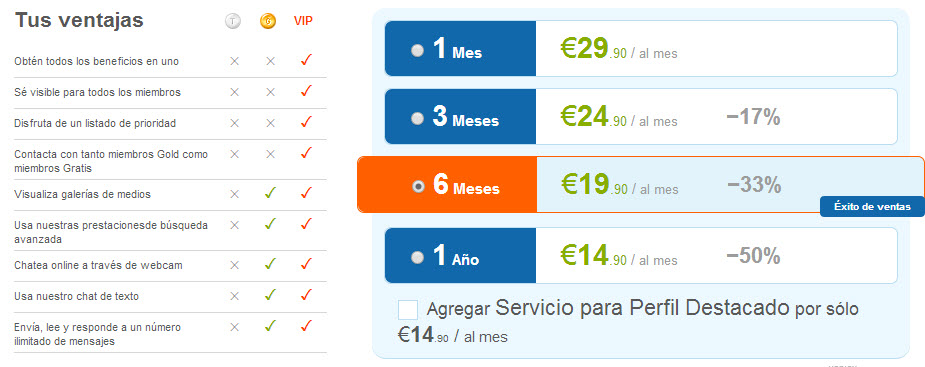Click the VIP column header
Image resolution: width=925 pixels, height=367 pixels.
point(303,21)
